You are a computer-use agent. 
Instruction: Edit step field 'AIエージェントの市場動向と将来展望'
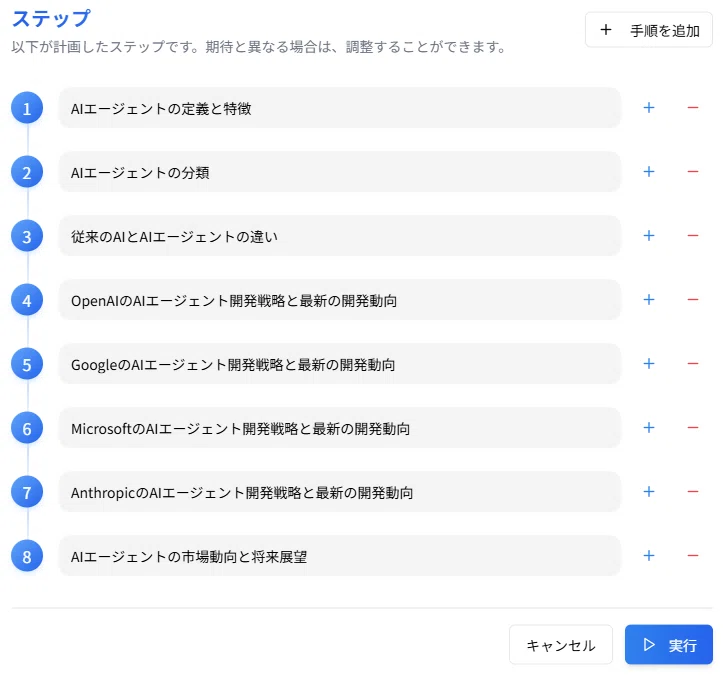point(340,556)
